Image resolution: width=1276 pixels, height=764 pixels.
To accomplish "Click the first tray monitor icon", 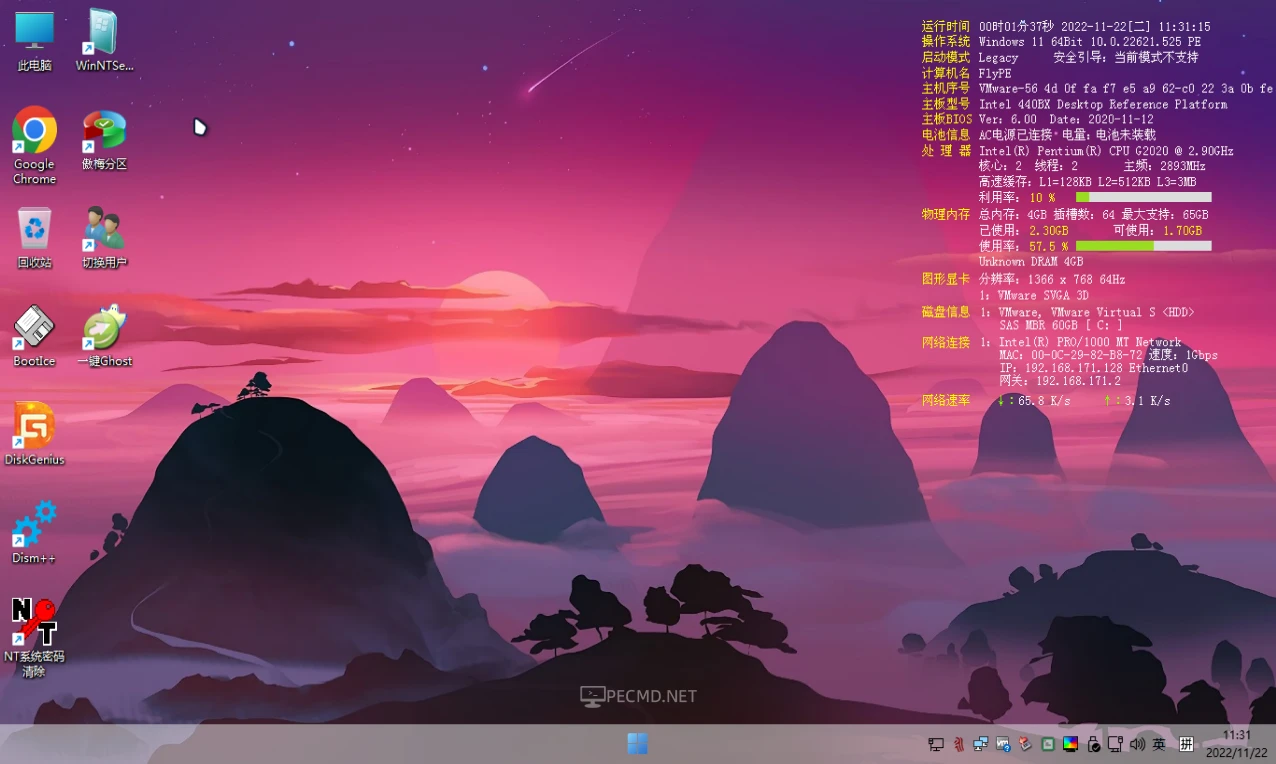I will [x=936, y=744].
